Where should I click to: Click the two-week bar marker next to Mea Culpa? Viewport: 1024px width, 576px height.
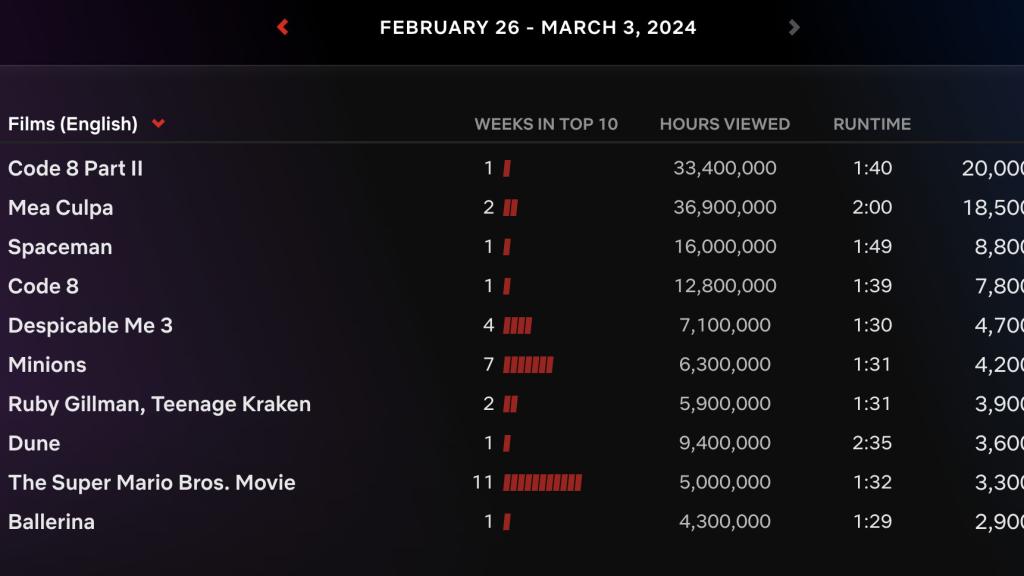(508, 207)
